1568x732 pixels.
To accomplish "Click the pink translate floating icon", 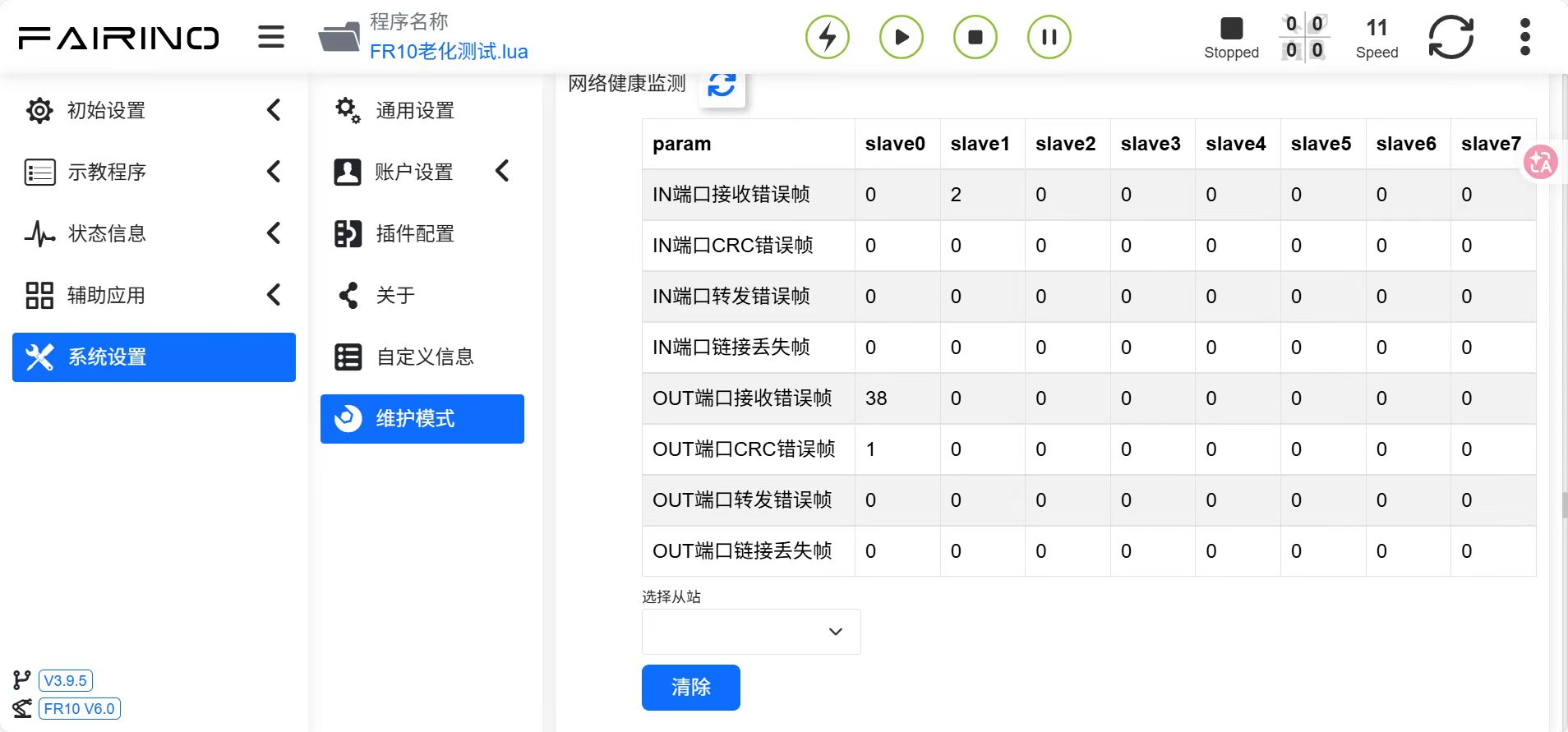I will [x=1541, y=162].
